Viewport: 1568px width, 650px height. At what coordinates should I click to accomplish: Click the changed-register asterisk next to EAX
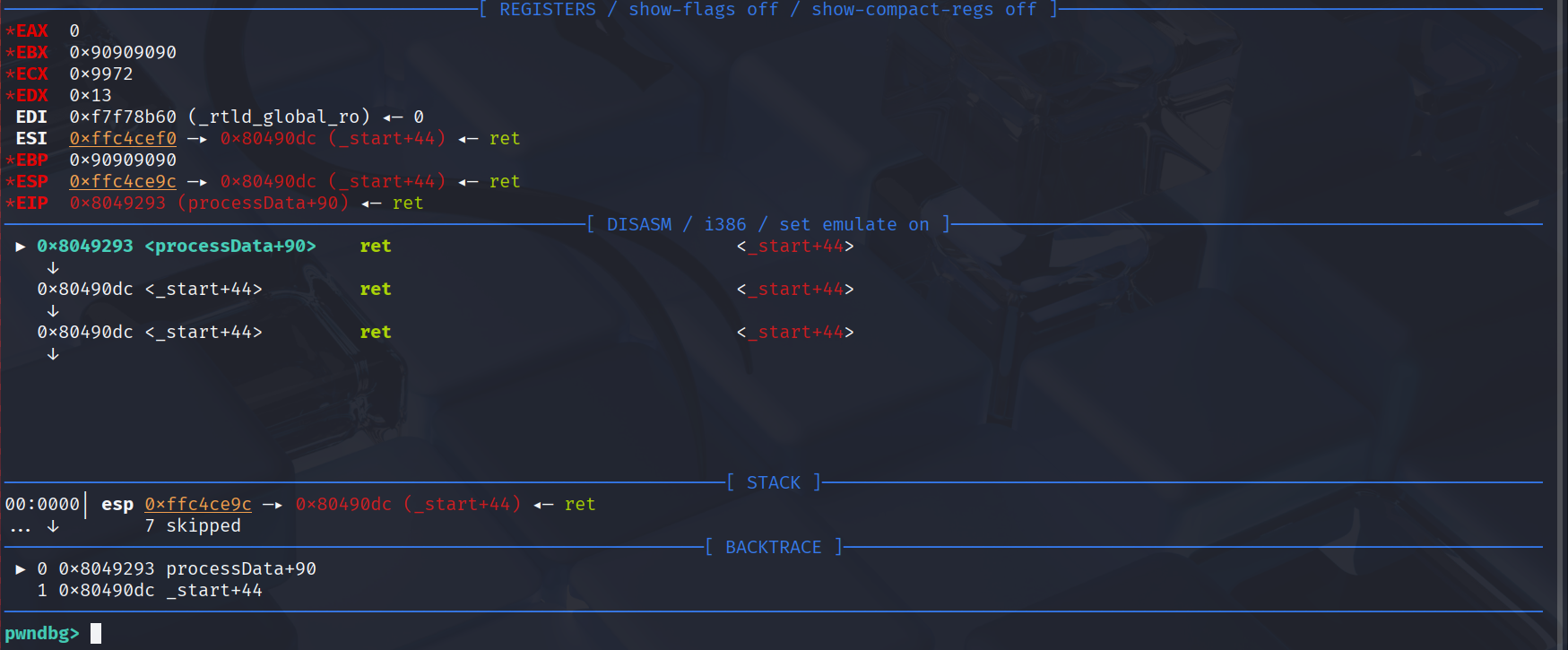point(10,31)
